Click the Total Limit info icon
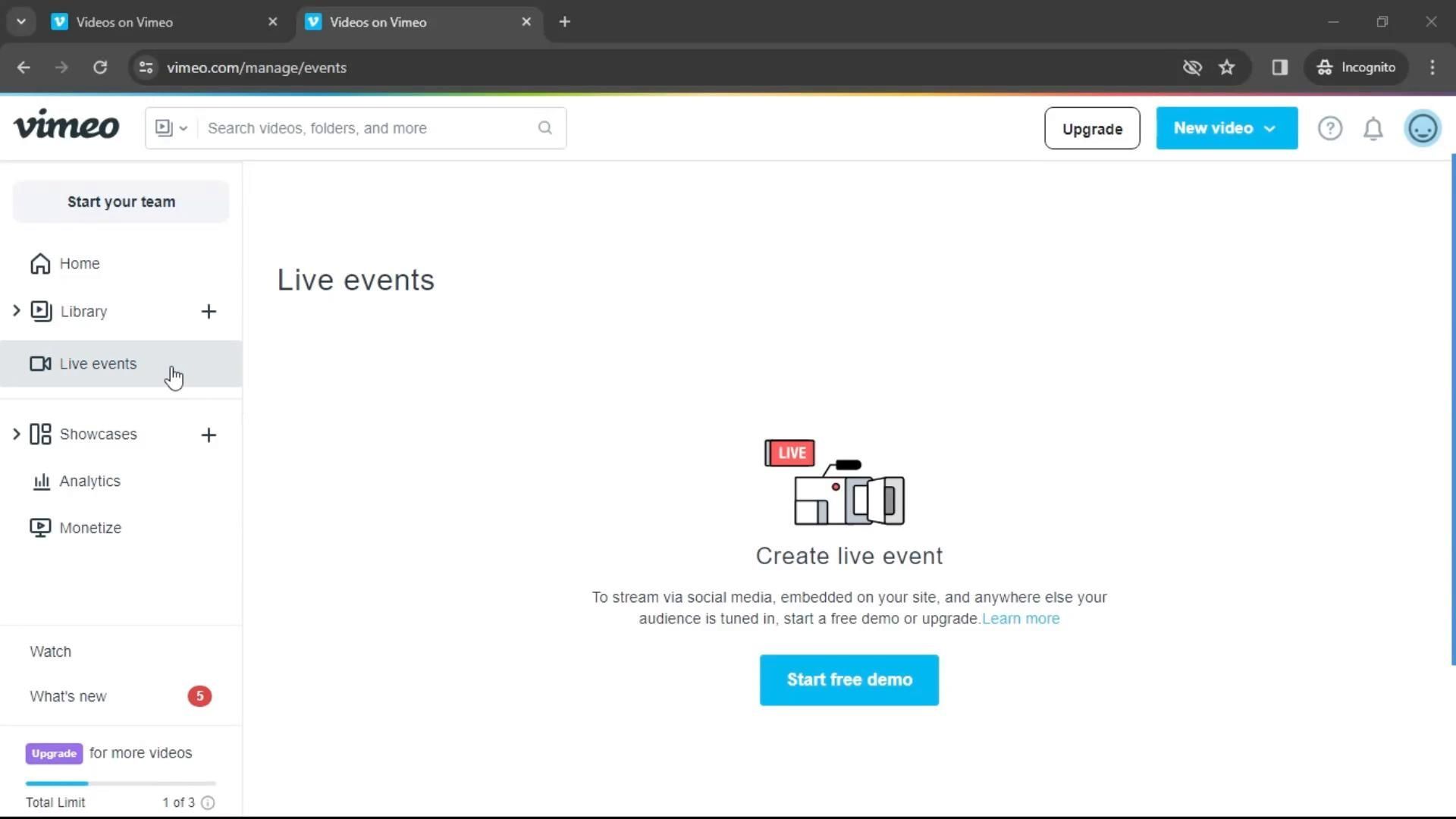1456x819 pixels. pyautogui.click(x=208, y=803)
